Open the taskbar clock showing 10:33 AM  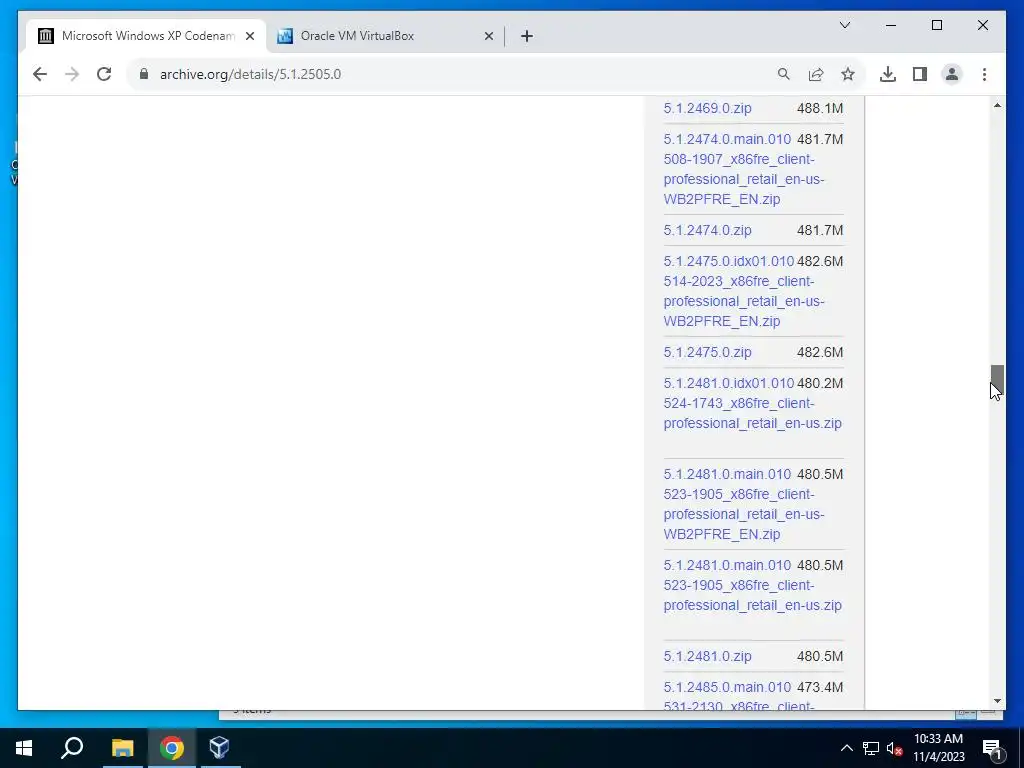(938, 748)
